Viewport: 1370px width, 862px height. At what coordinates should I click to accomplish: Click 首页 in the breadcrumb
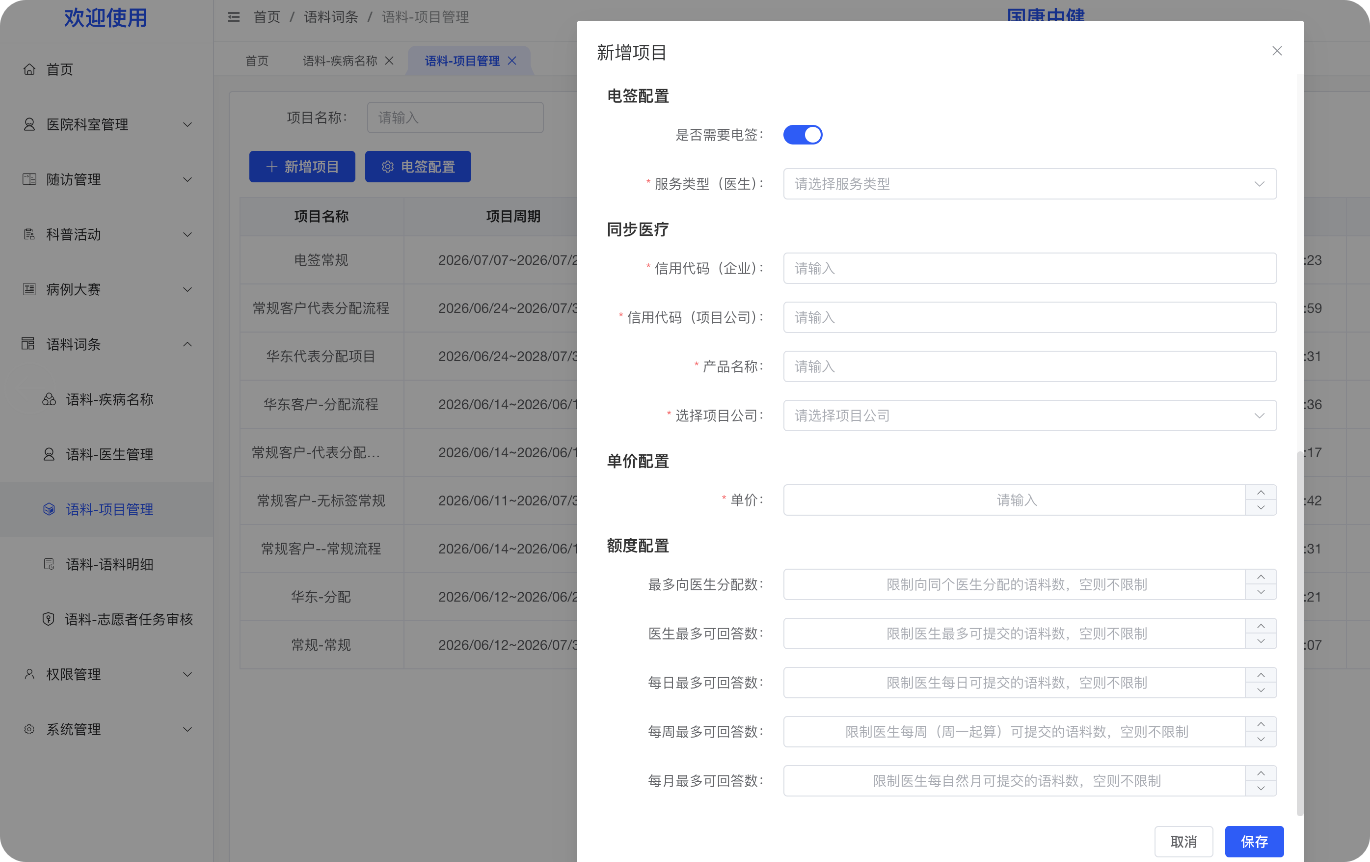click(x=267, y=17)
